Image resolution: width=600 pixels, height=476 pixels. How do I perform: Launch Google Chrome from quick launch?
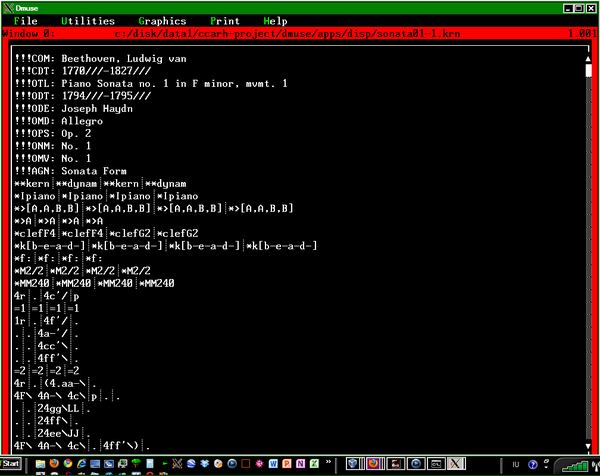[x=68, y=464]
